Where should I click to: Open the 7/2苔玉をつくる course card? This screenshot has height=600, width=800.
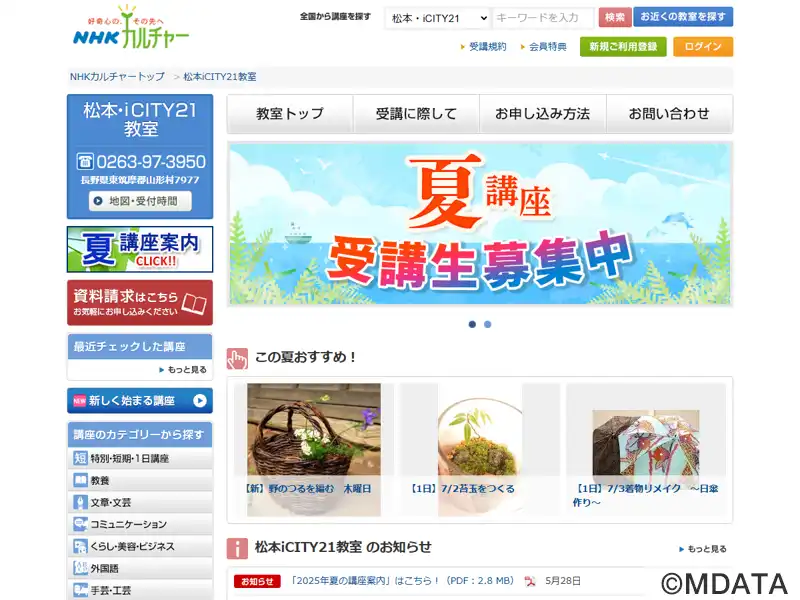click(480, 449)
